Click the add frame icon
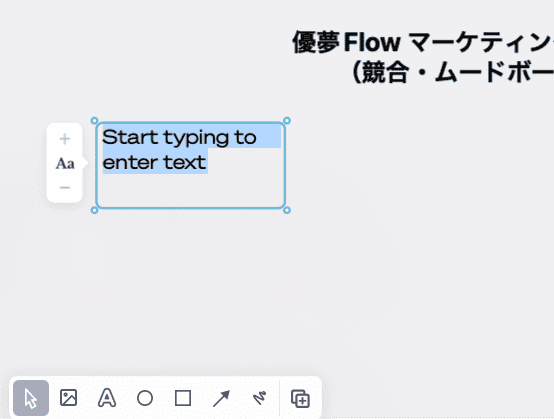554x419 pixels. pos(300,399)
